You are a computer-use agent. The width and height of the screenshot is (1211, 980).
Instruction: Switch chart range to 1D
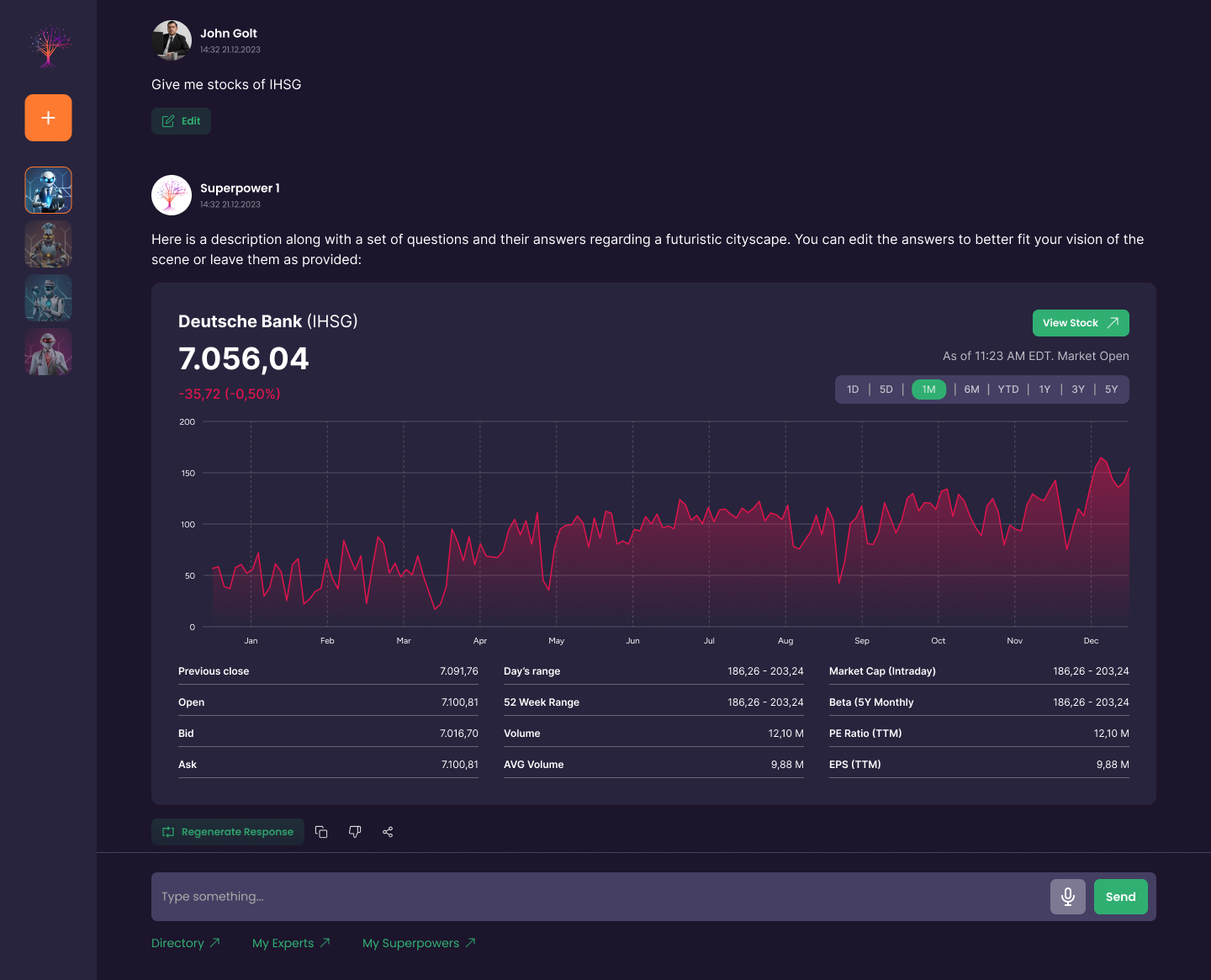(x=853, y=389)
